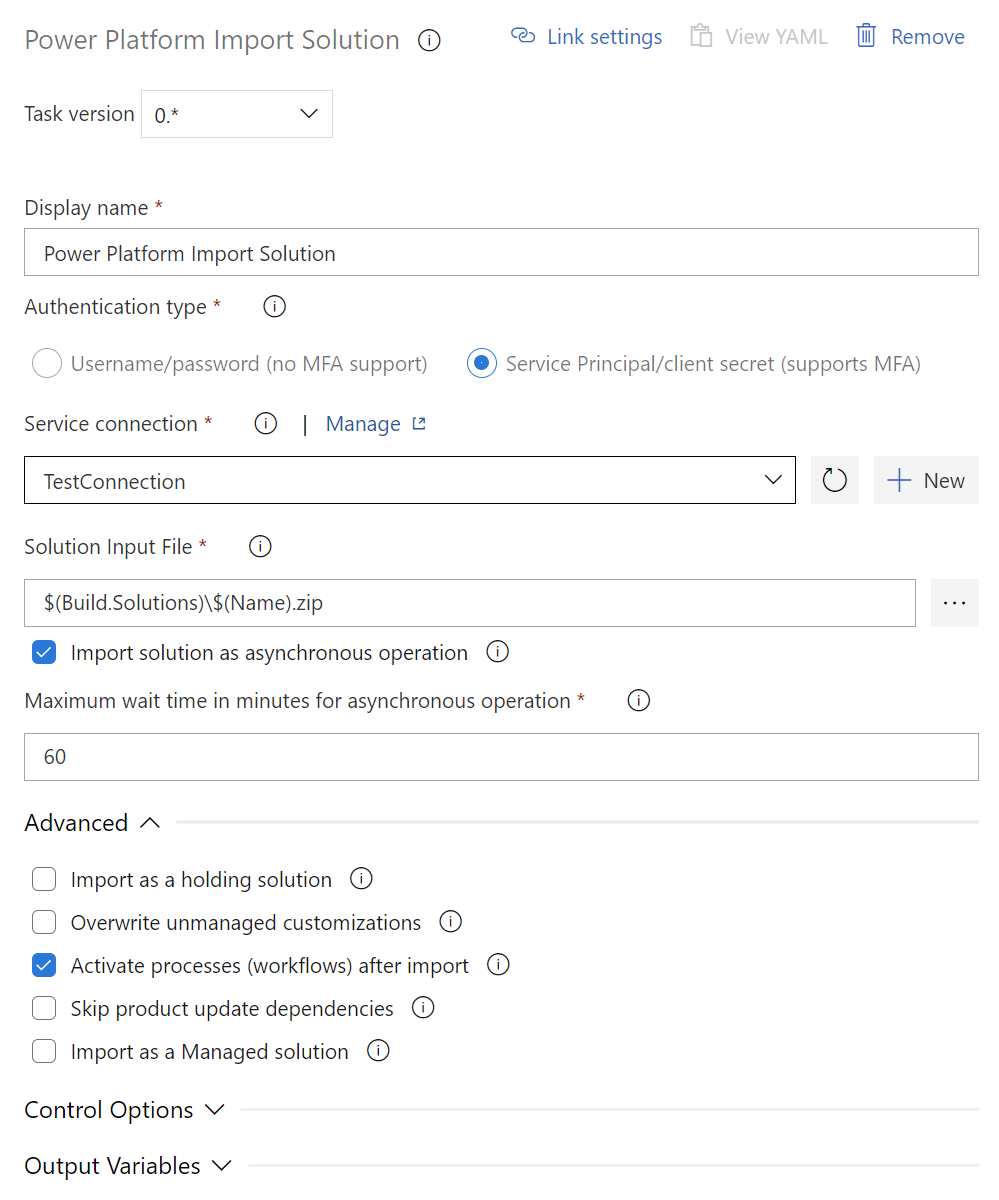Click the View YAML button
The height and width of the screenshot is (1200, 999).
click(759, 37)
